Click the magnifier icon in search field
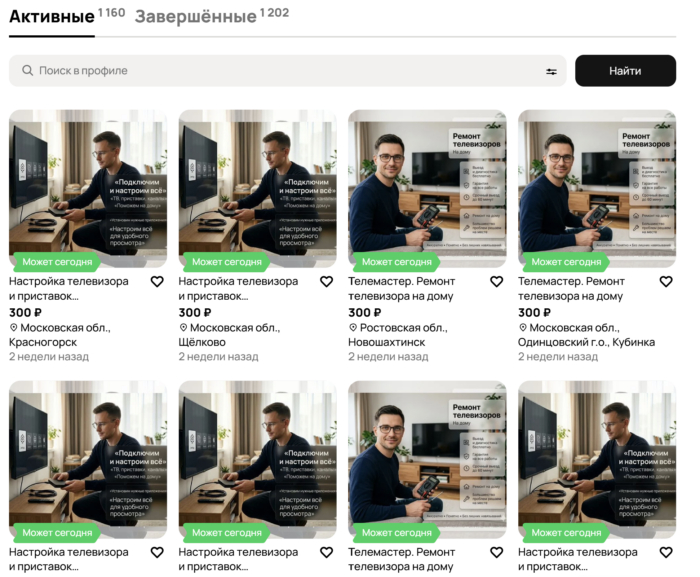The height and width of the screenshot is (577, 700). tap(28, 71)
